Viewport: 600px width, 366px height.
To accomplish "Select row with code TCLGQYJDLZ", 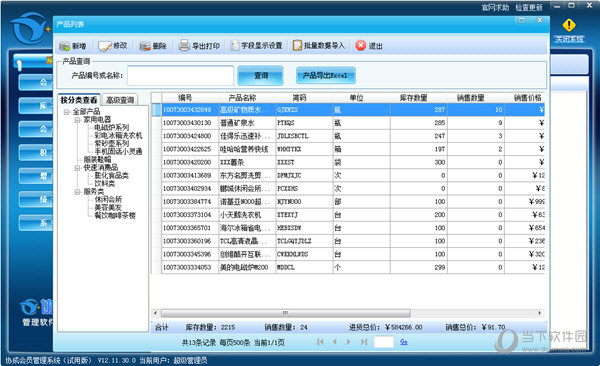I will tap(348, 241).
